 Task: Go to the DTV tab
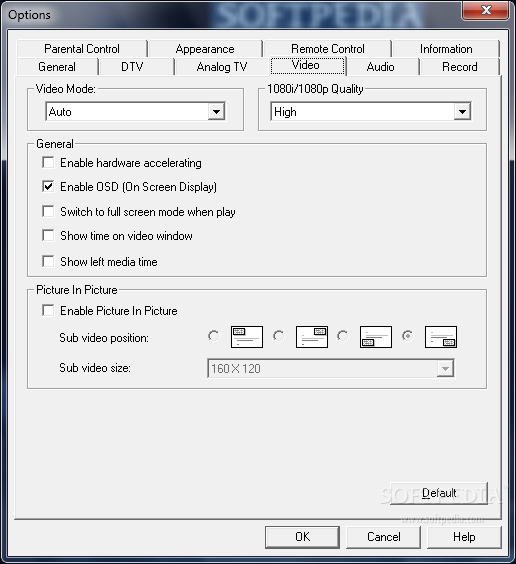[x=132, y=67]
